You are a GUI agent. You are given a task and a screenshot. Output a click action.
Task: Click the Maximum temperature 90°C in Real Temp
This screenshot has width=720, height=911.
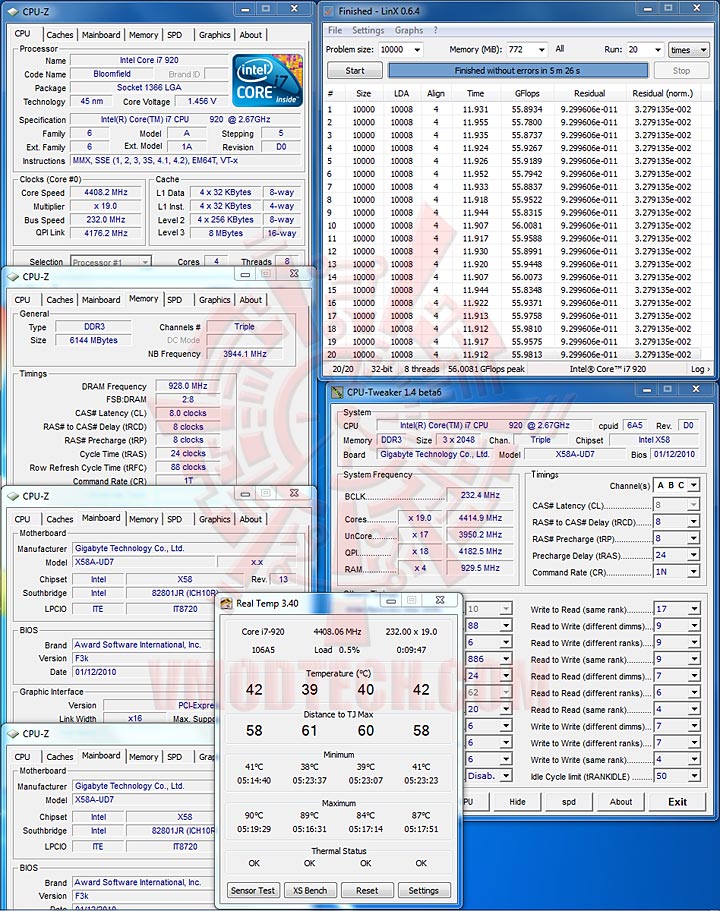pyautogui.click(x=254, y=815)
